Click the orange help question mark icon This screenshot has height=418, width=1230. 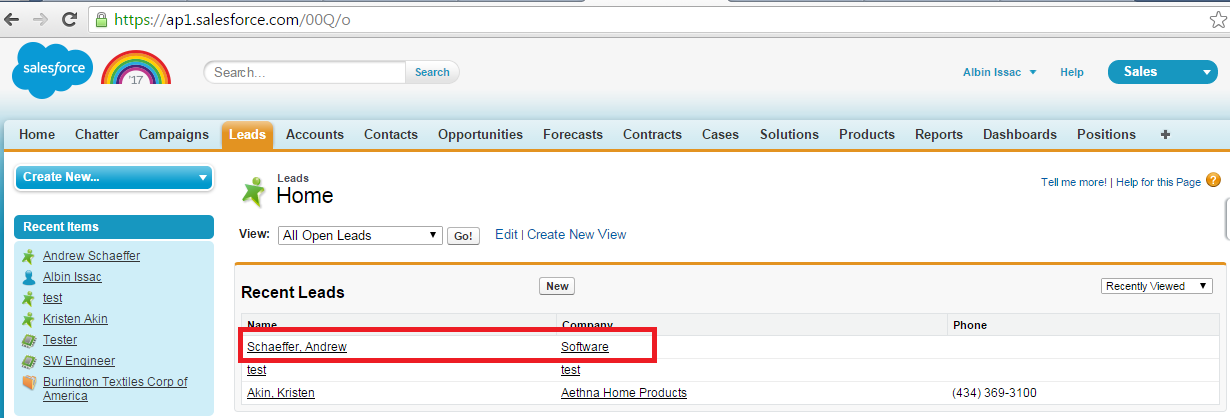coord(1213,181)
